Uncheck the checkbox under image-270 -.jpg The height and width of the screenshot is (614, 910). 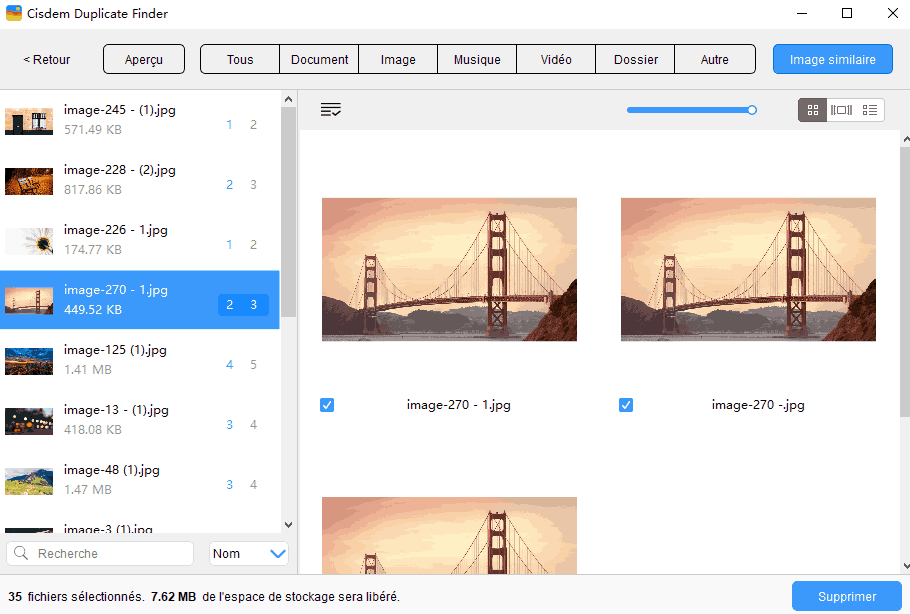pyautogui.click(x=626, y=405)
